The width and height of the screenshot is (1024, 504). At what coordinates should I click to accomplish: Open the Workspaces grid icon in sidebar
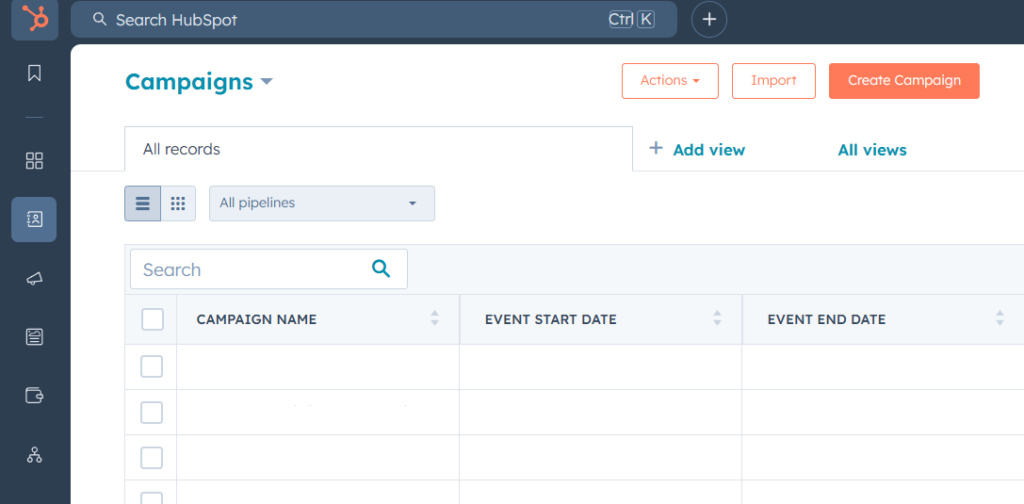[34, 161]
